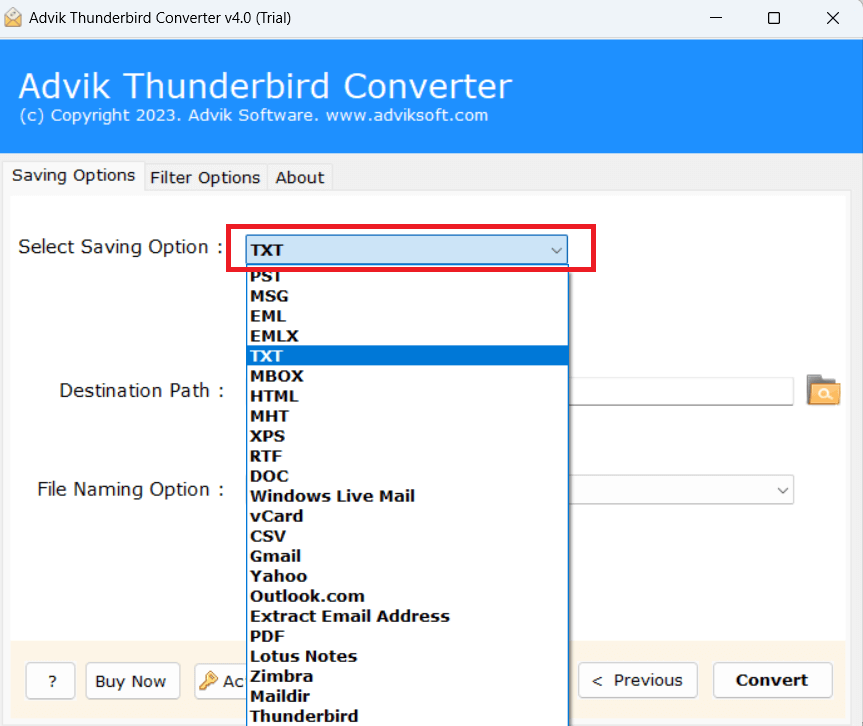863x726 pixels.
Task: Click the Convert button
Action: pyautogui.click(x=772, y=680)
